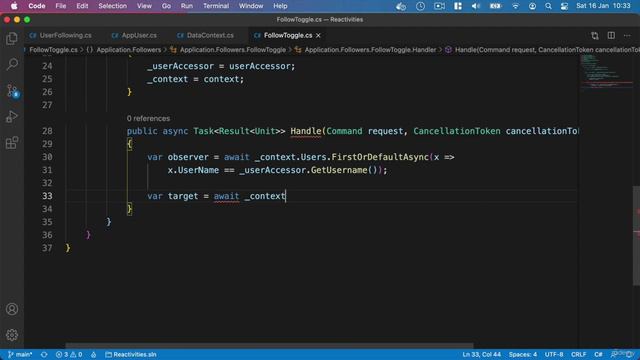Viewport: 640px width, 360px height.
Task: Open the File menu
Action: 61,6
